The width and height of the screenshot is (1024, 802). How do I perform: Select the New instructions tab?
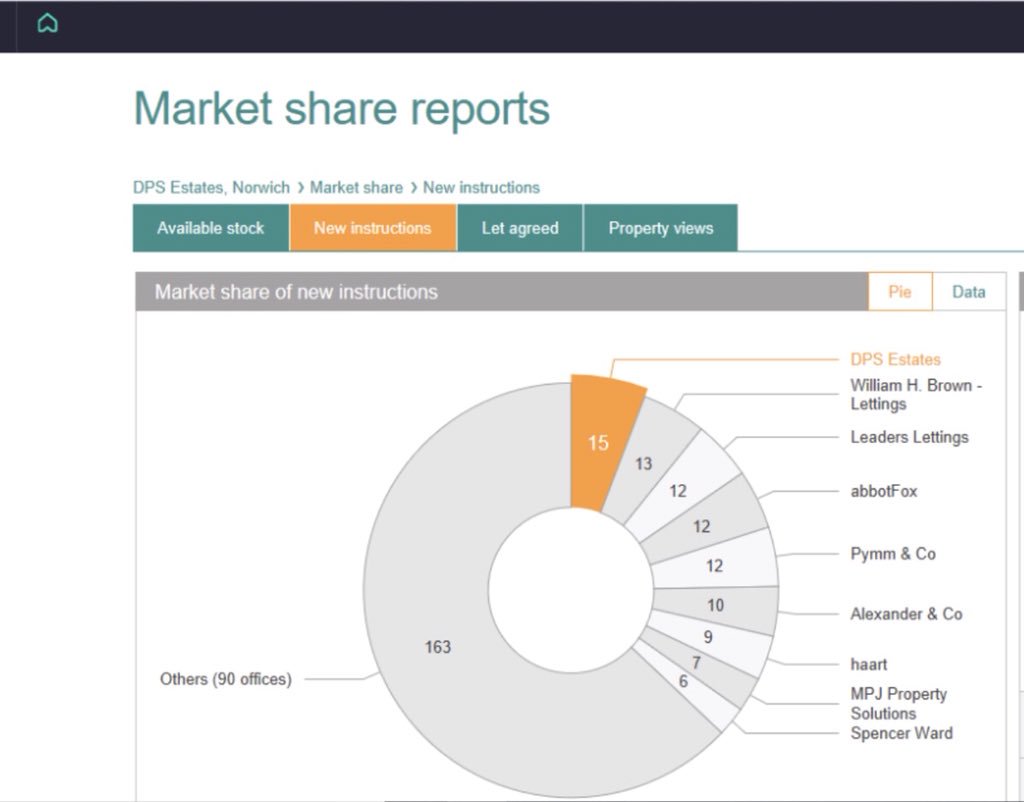(x=373, y=228)
